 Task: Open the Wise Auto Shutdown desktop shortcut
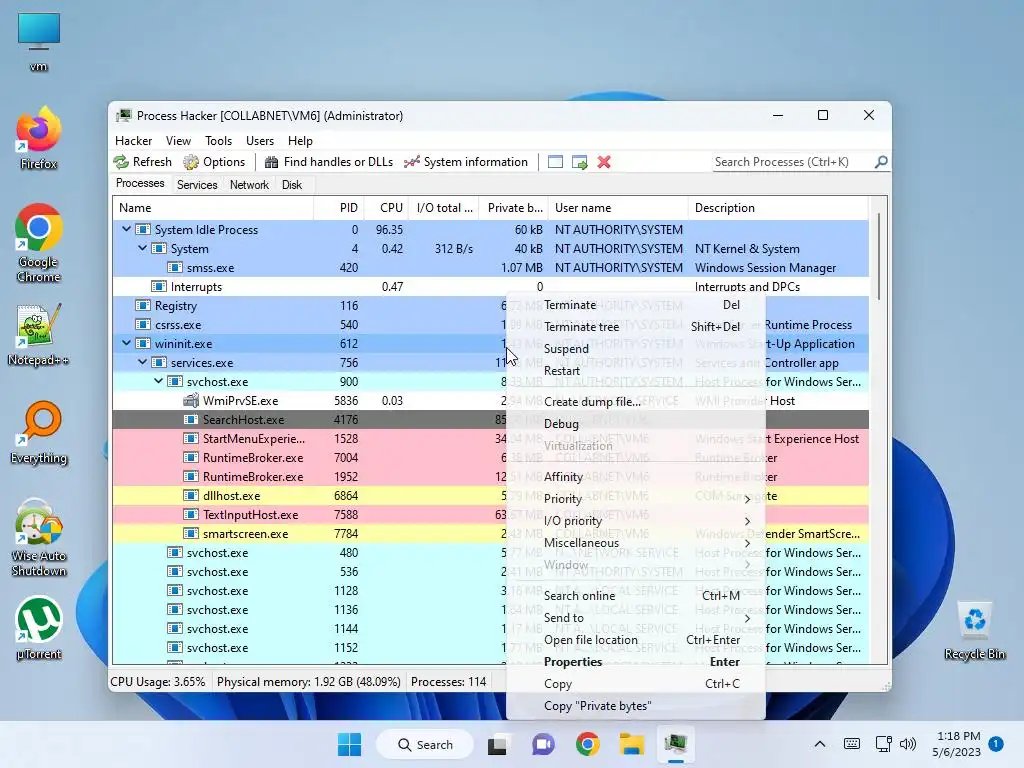click(x=39, y=538)
